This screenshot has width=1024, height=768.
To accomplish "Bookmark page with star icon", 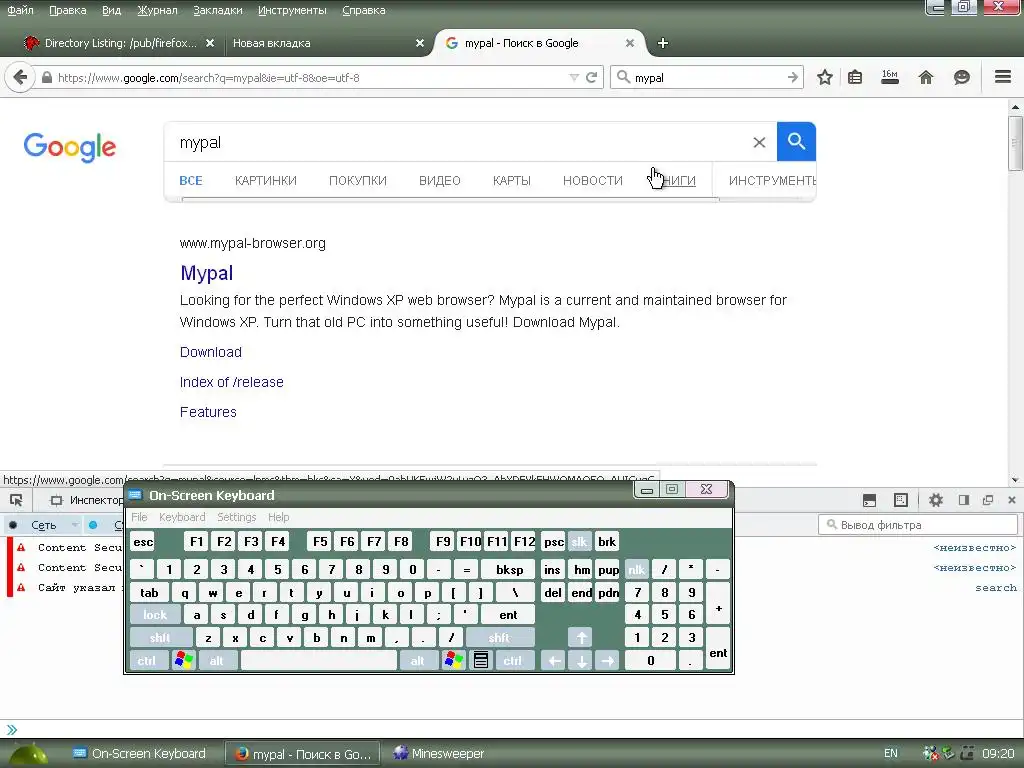I will tap(825, 78).
